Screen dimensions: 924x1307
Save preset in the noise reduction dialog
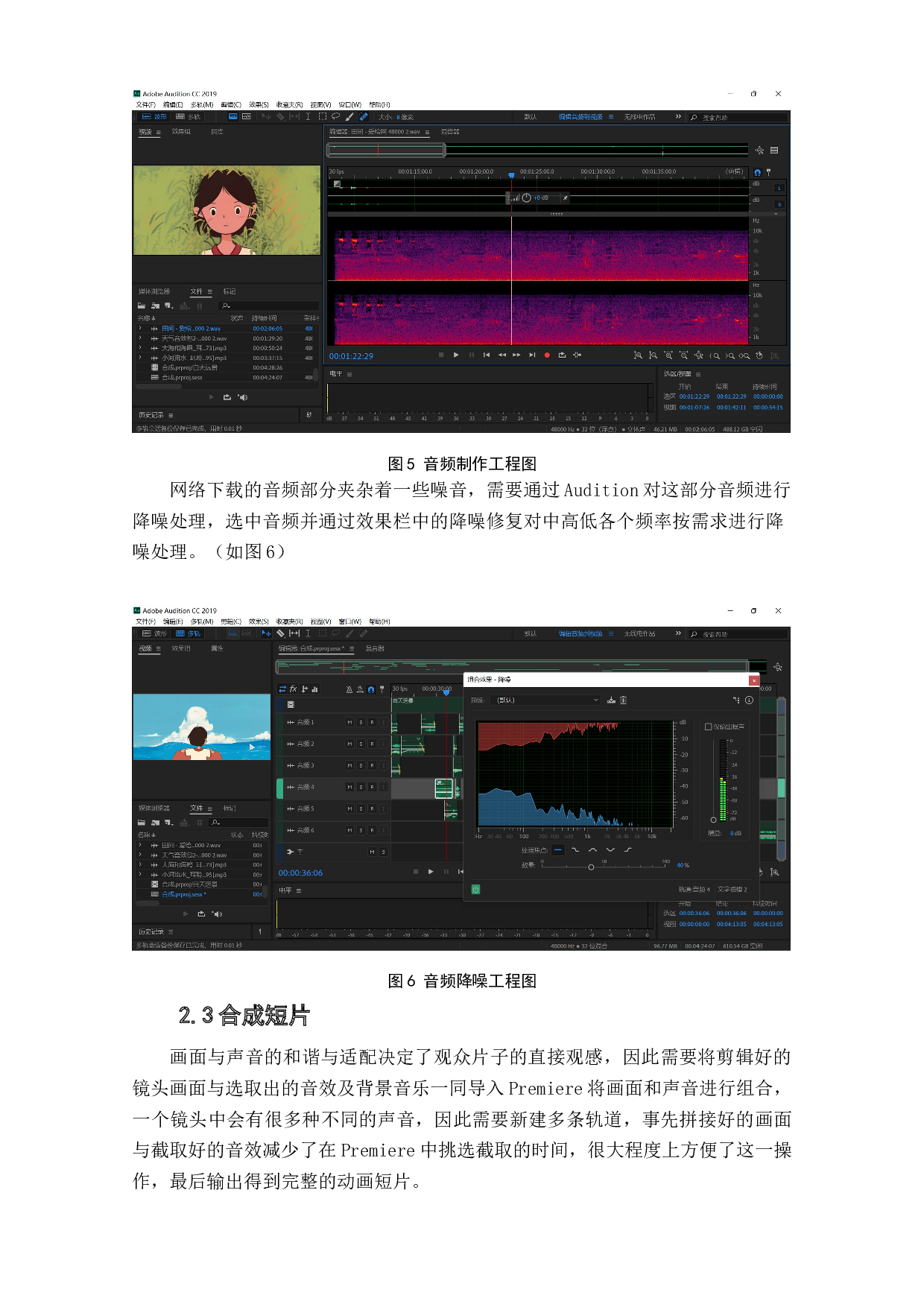click(611, 700)
